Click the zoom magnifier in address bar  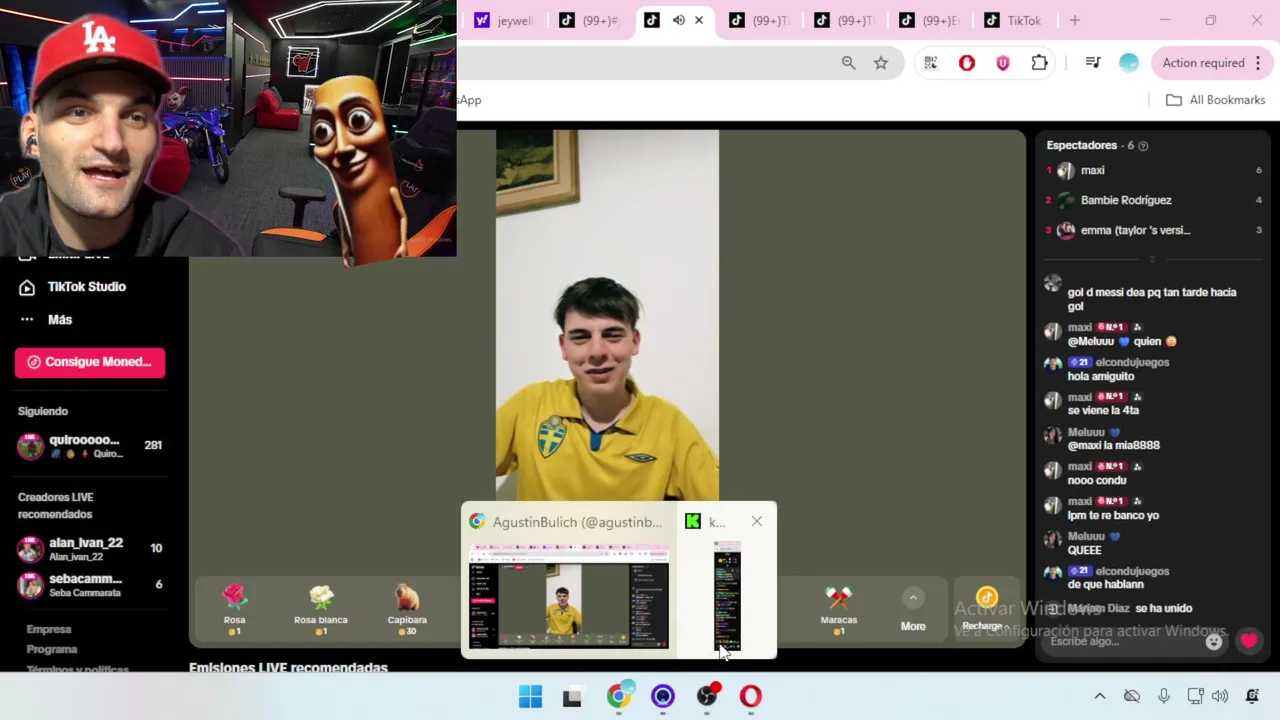pyautogui.click(x=848, y=63)
